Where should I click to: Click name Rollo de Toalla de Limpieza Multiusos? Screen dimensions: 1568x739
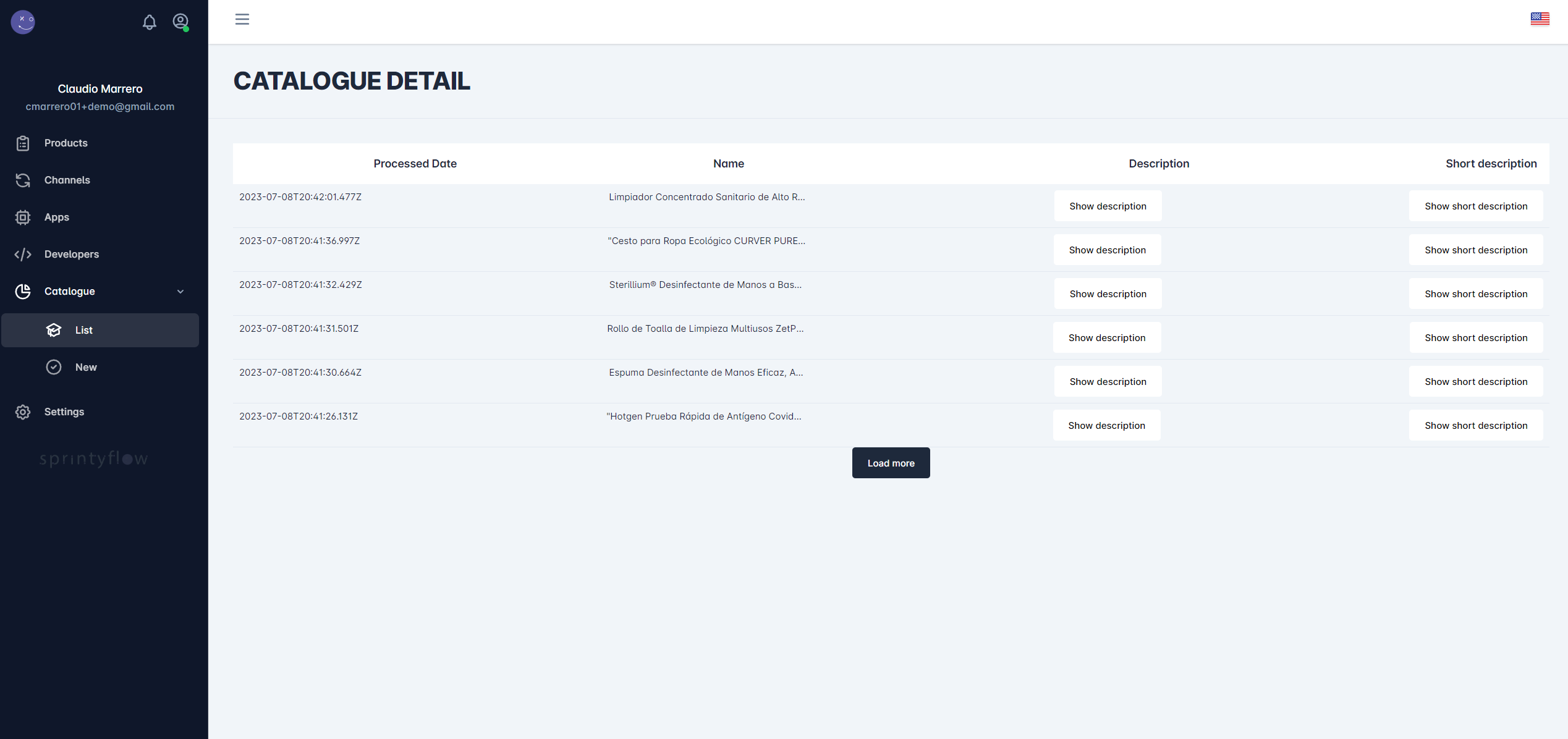(705, 329)
